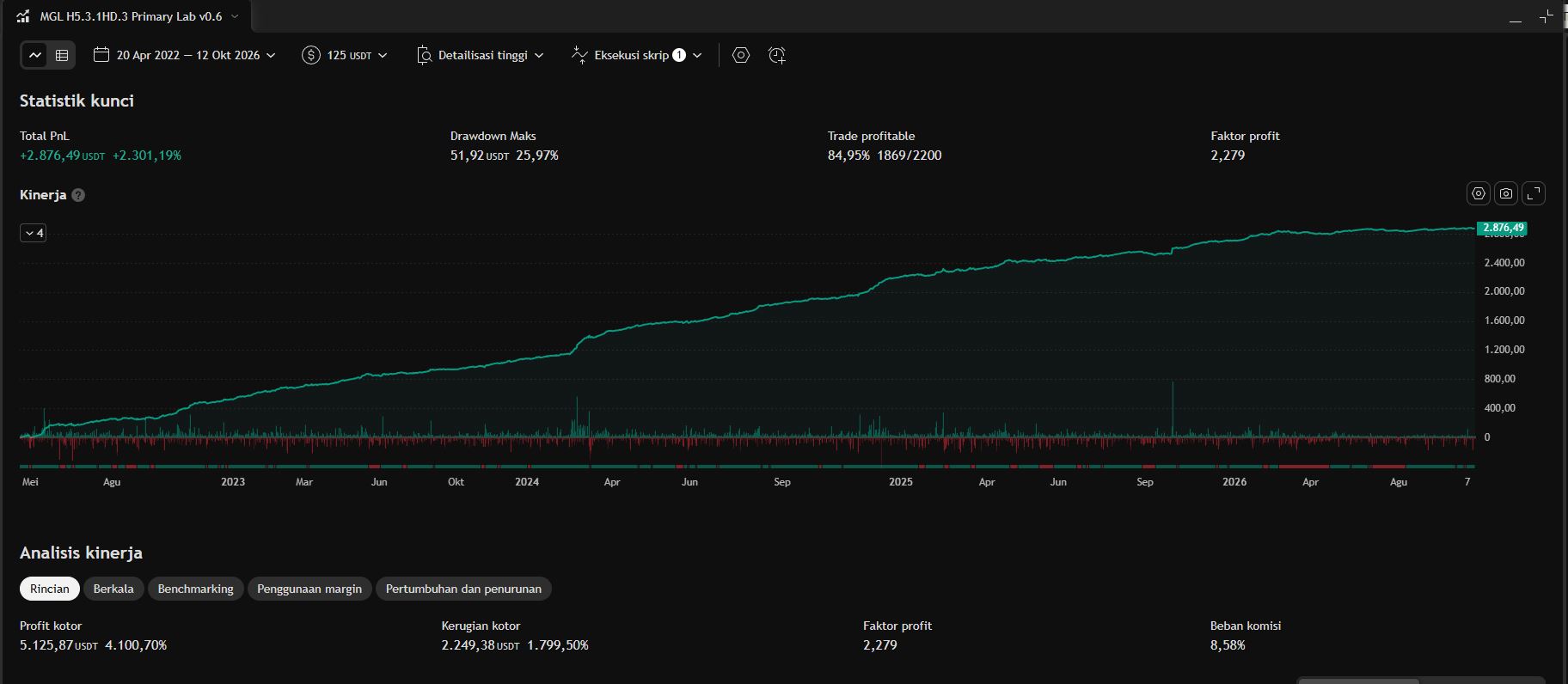Expand the Kinerja chart to fullscreen
Viewport: 1568px width, 684px height.
(x=1534, y=194)
